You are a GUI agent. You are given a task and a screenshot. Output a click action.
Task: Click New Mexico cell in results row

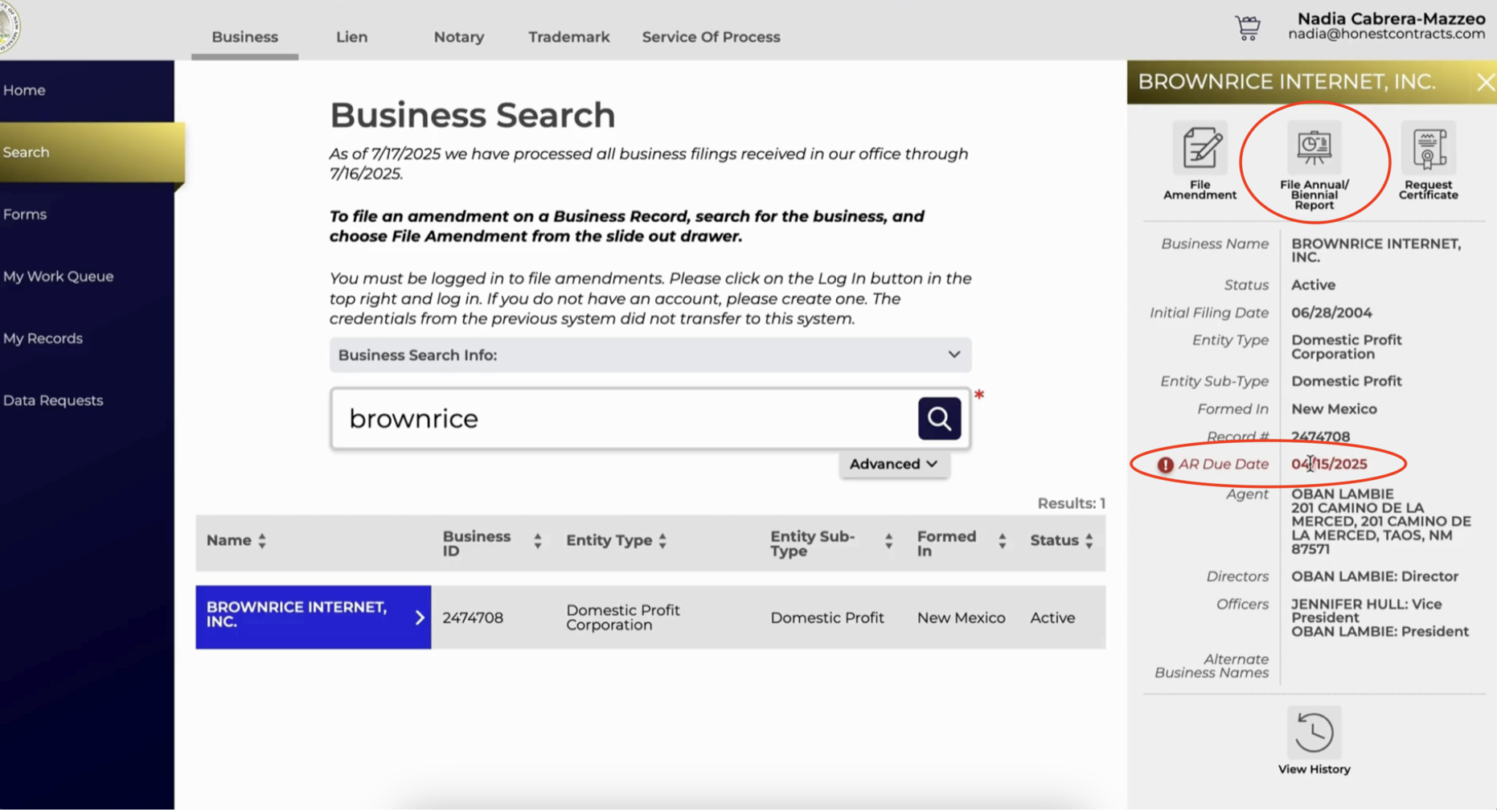[x=961, y=617]
